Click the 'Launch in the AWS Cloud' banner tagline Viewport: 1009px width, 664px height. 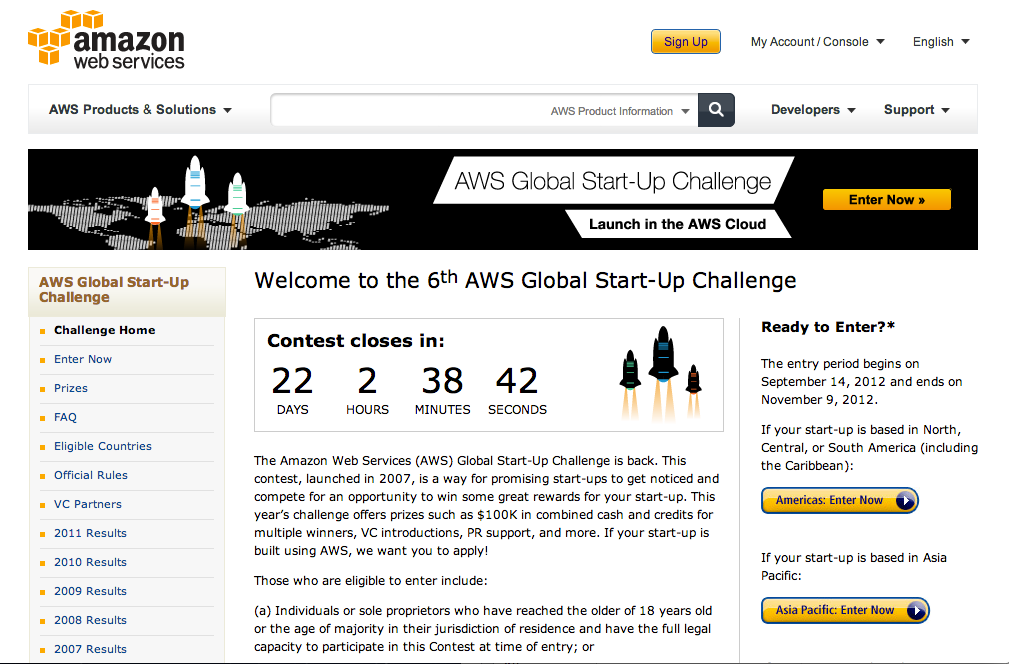point(678,224)
